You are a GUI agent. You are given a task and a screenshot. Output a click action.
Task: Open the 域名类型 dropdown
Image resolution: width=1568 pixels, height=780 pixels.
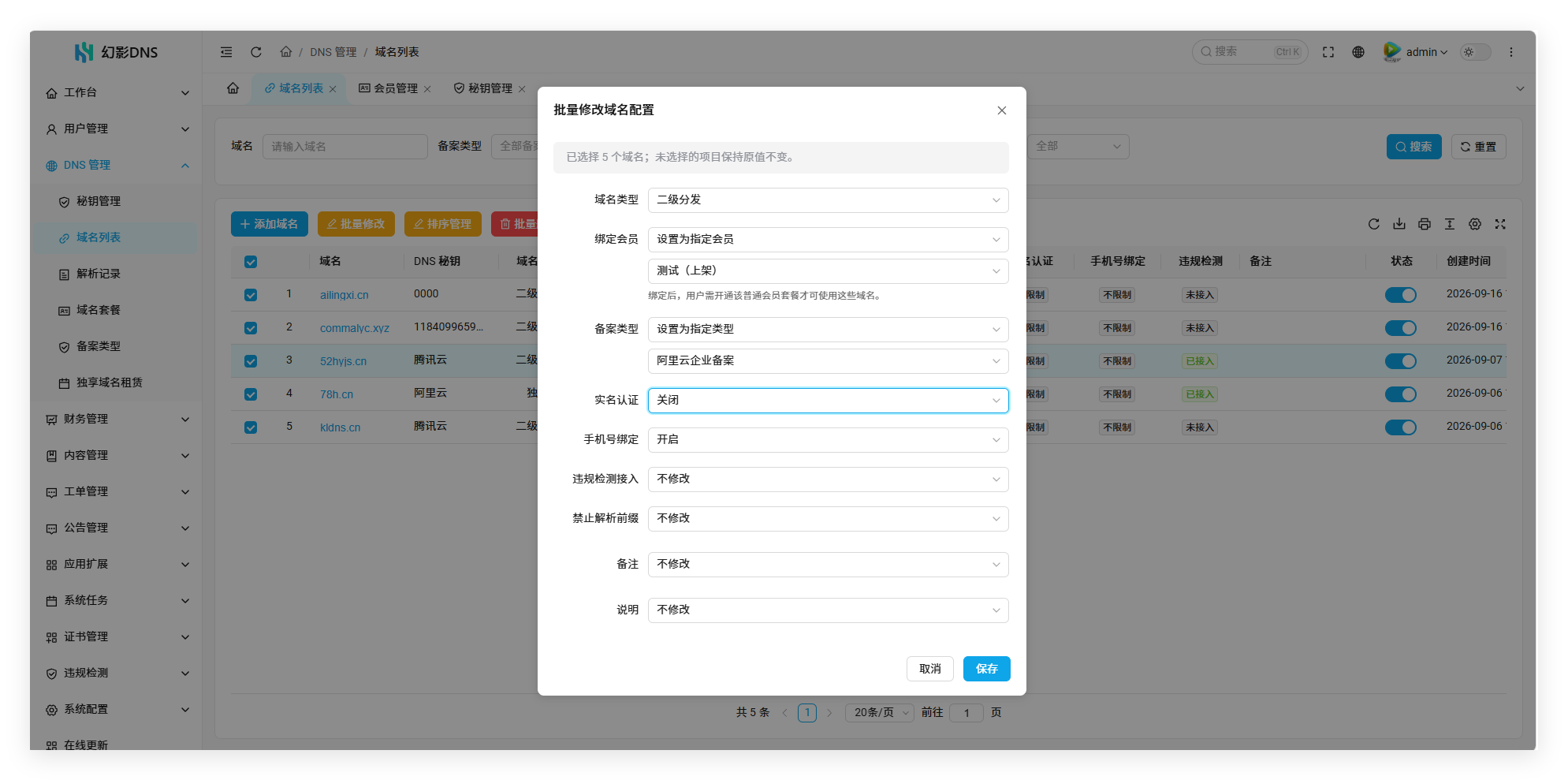pos(828,200)
